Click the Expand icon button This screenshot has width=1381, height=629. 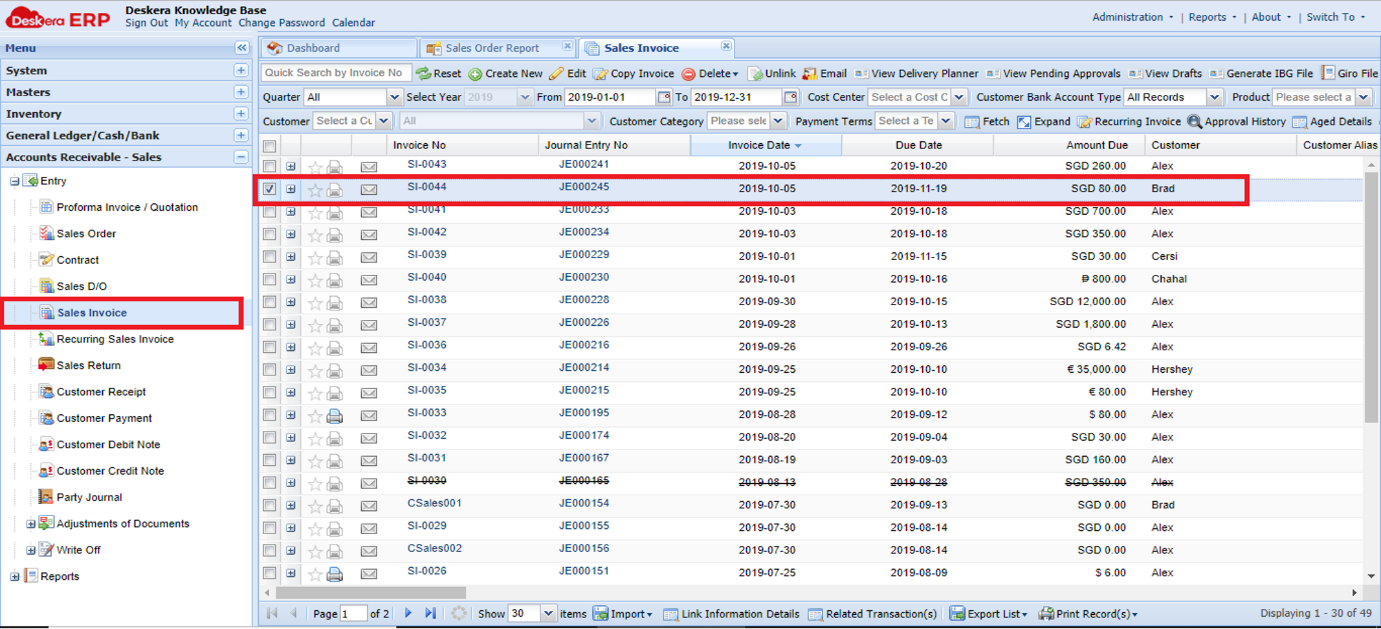tap(1024, 122)
